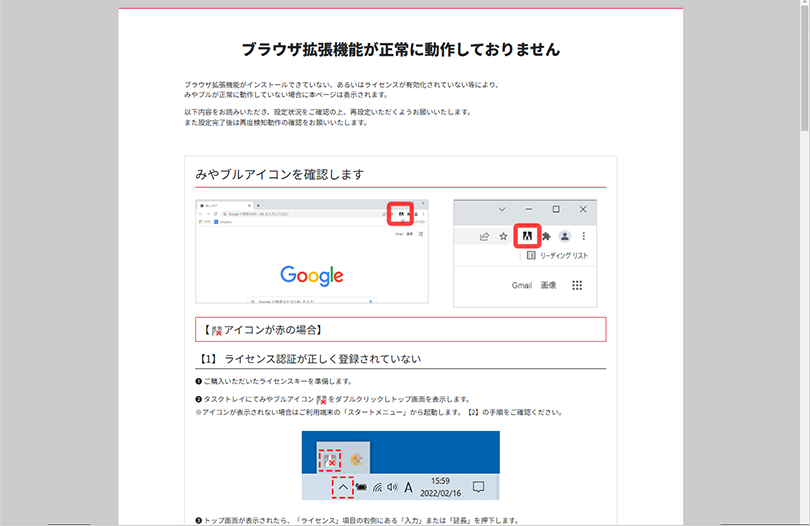Click the tab search dropdown chevron

(x=501, y=210)
